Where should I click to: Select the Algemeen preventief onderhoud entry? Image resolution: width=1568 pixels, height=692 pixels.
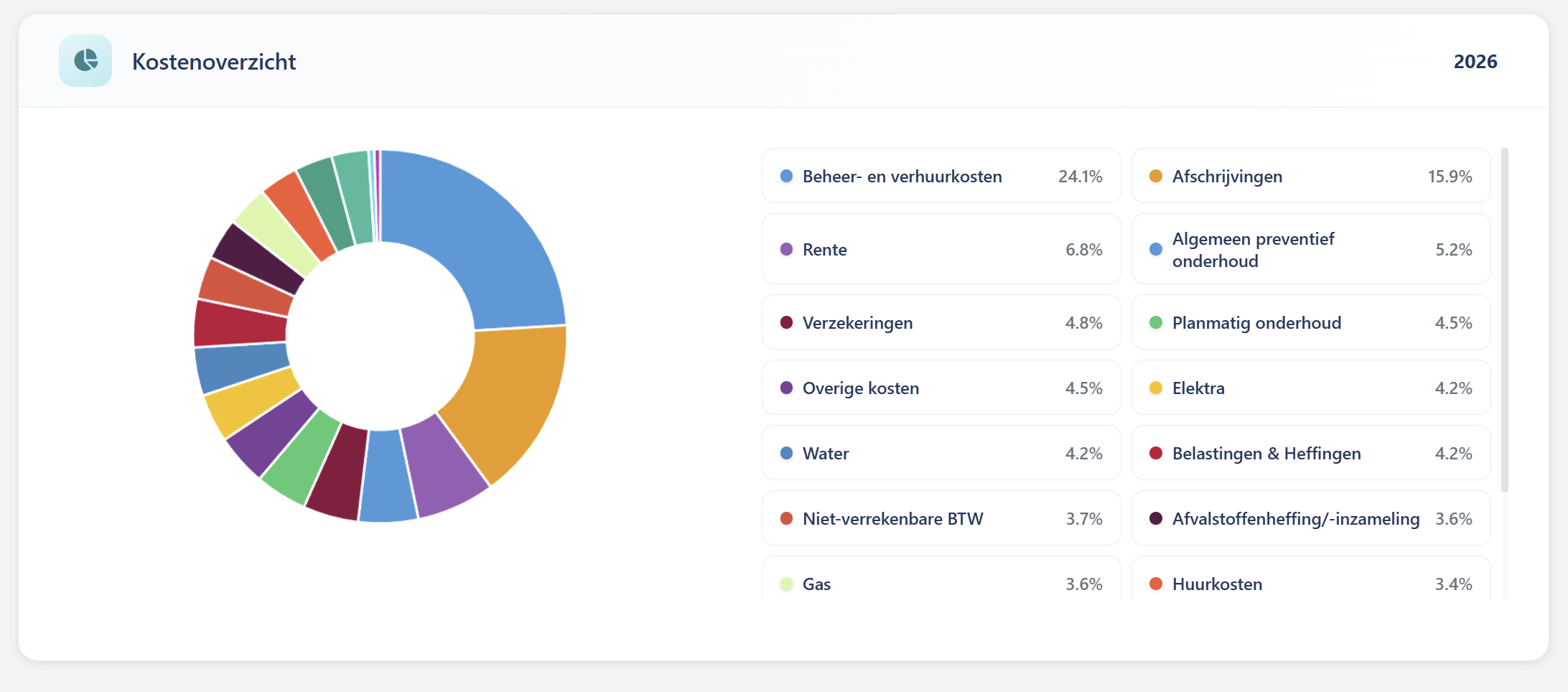(1311, 249)
